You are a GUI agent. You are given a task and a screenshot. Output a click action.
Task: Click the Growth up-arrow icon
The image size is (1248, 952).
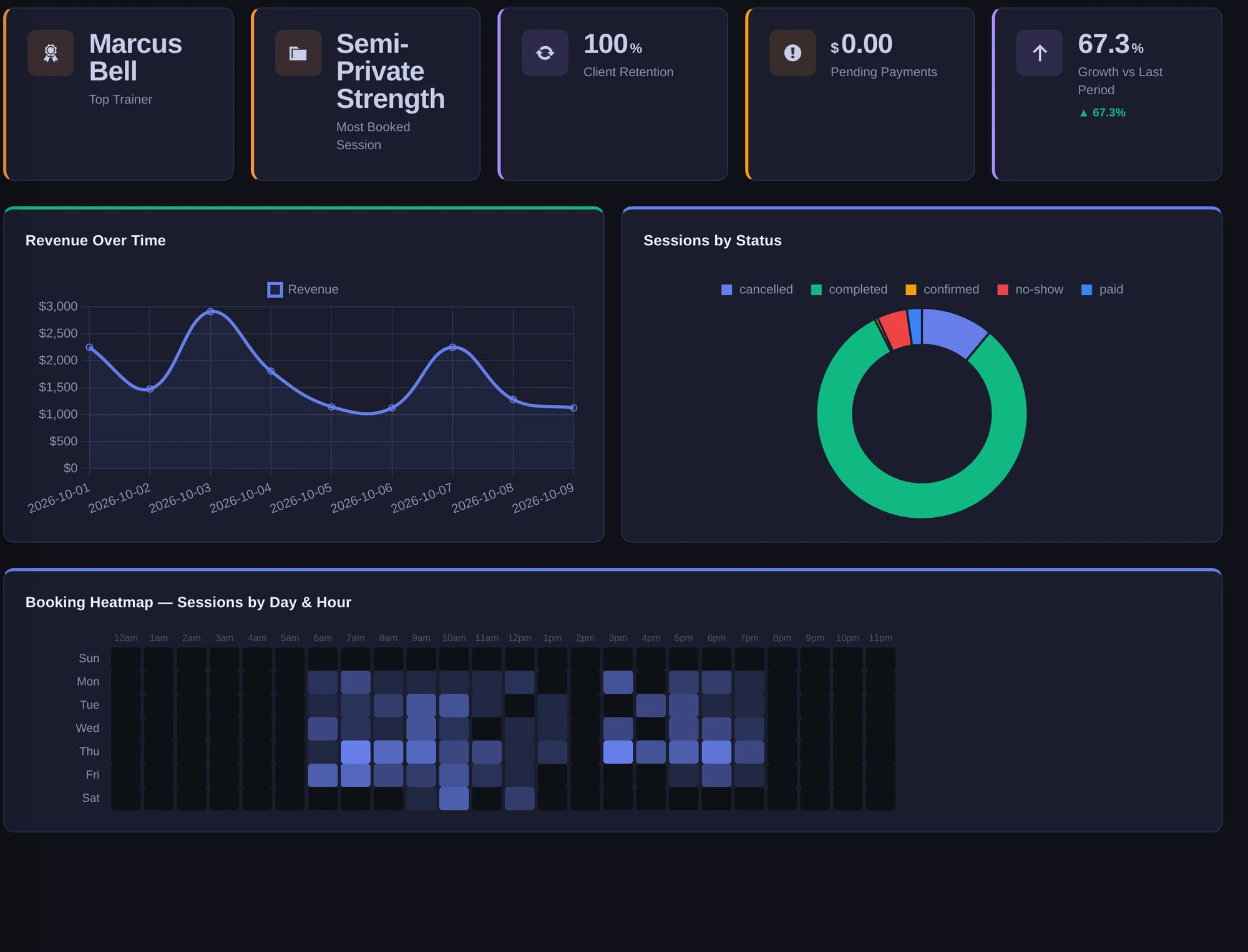coord(1040,53)
